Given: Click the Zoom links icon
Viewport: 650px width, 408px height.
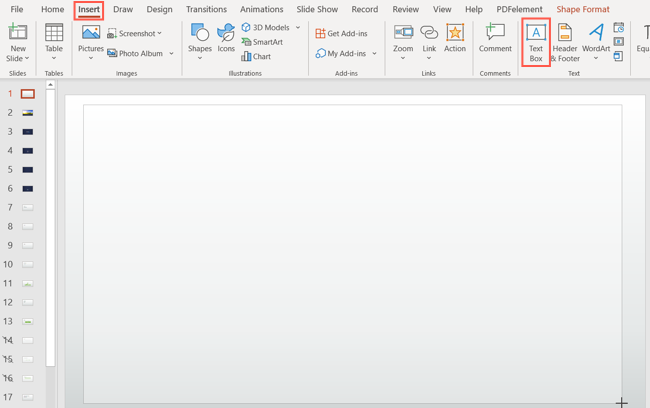Looking at the screenshot, I should pyautogui.click(x=403, y=32).
